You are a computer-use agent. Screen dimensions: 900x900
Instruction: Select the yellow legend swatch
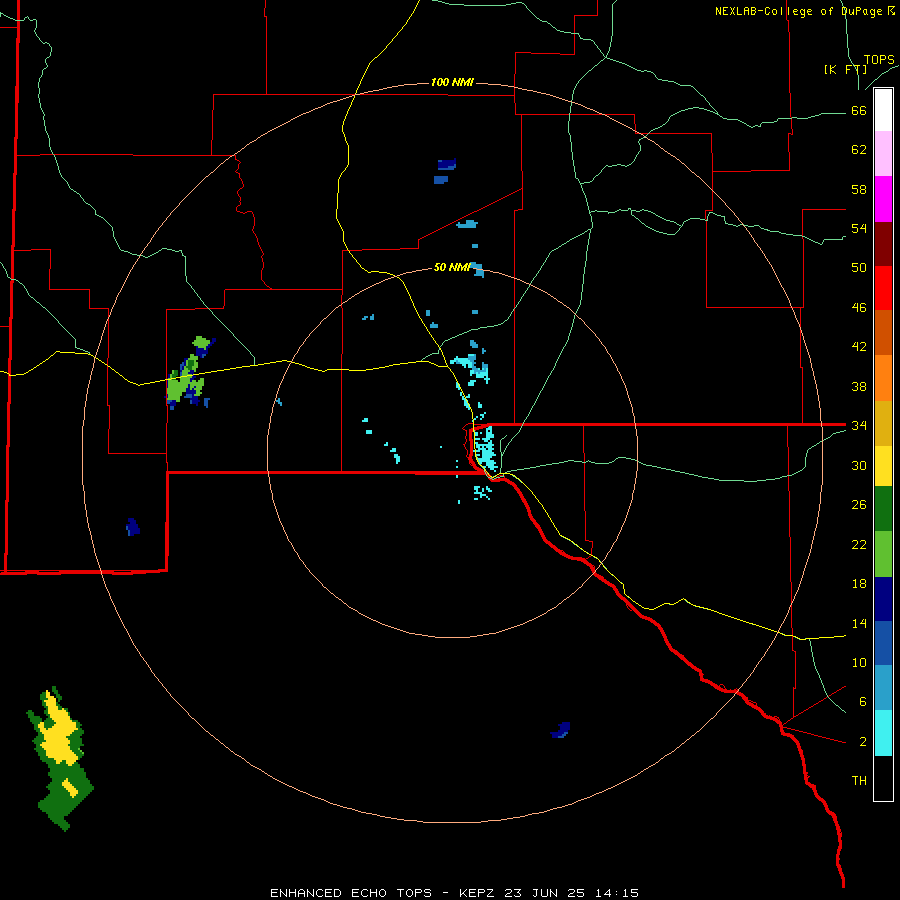(883, 466)
